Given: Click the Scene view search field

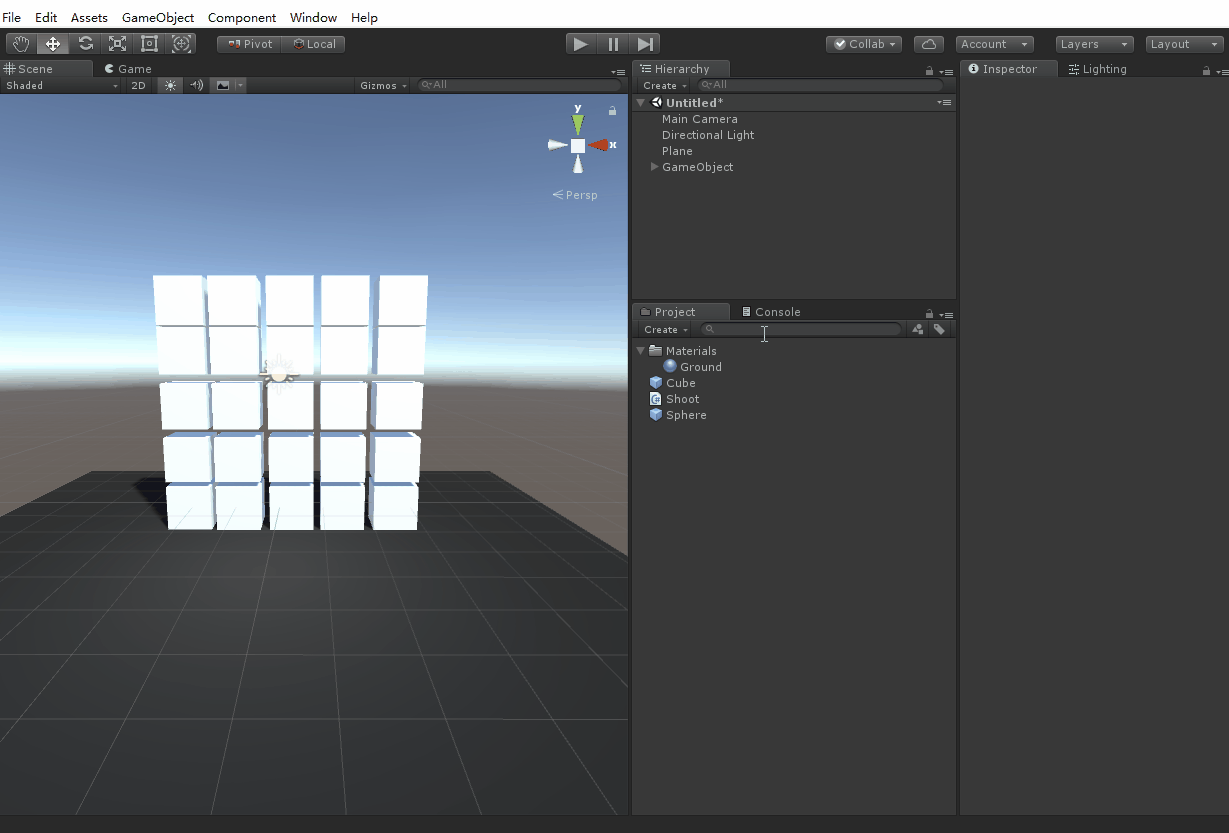Looking at the screenshot, I should click(x=520, y=85).
